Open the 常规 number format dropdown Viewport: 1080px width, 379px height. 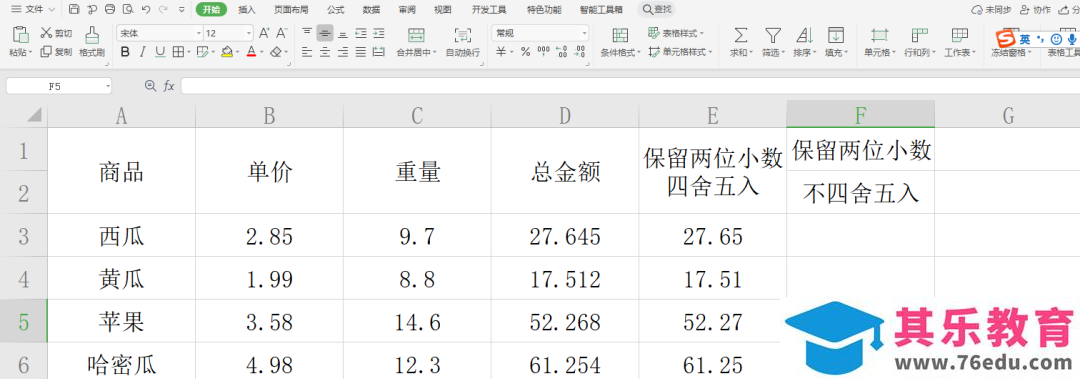[585, 33]
